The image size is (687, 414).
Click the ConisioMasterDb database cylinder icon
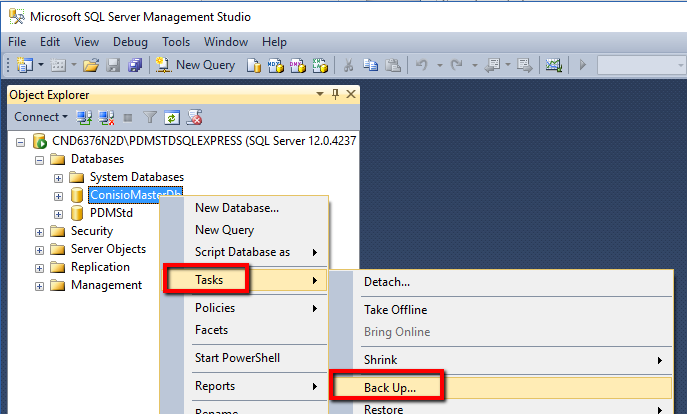(x=77, y=195)
